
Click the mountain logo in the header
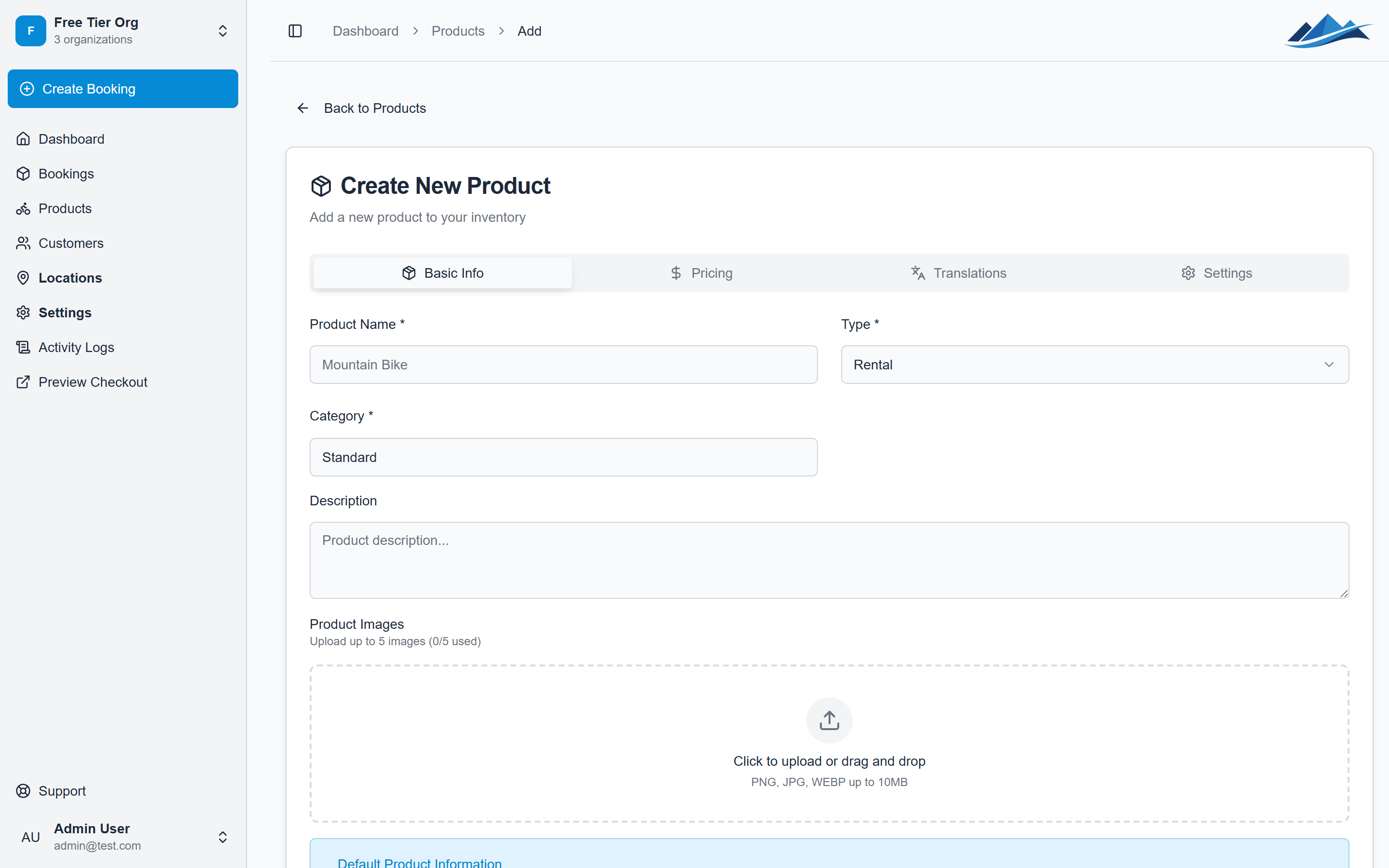coord(1328,31)
